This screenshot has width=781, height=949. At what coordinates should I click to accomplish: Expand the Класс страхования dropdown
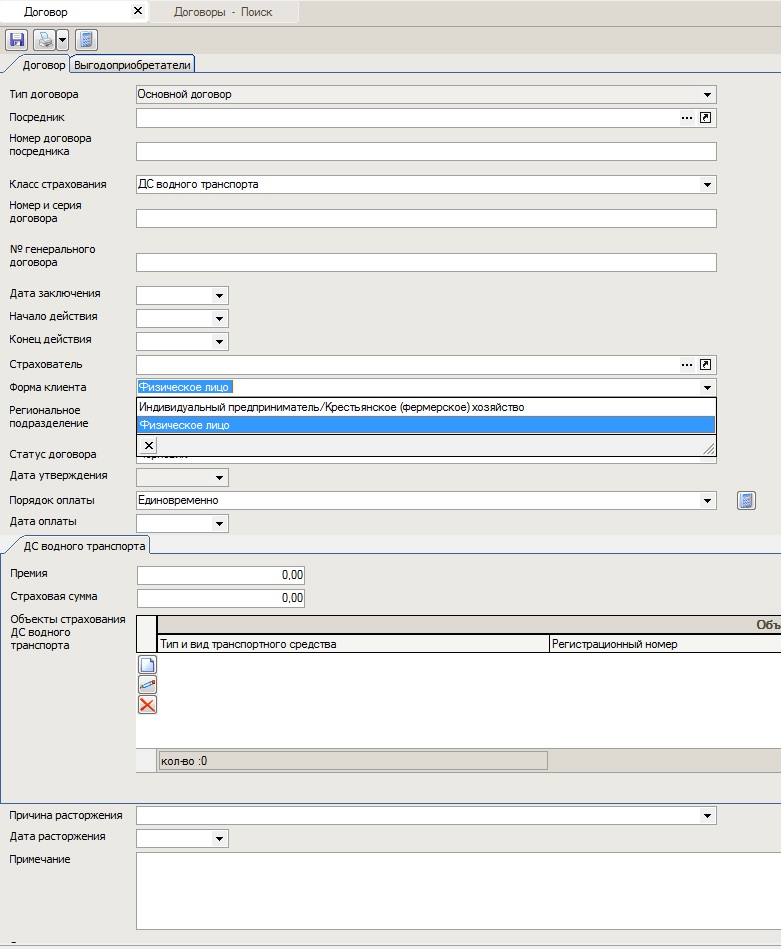coord(708,185)
